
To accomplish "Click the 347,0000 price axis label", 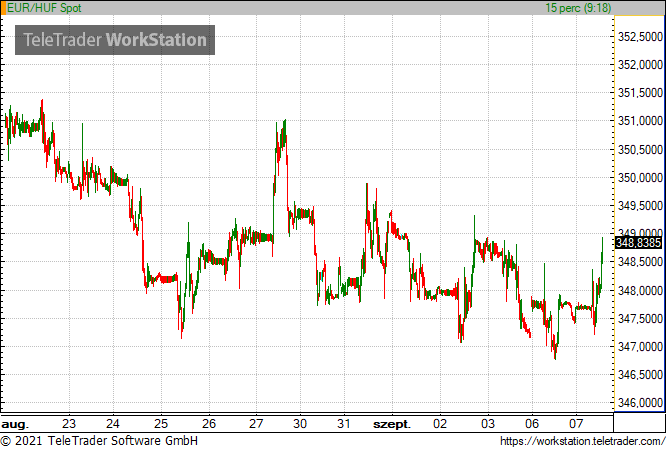I will 640,347.
